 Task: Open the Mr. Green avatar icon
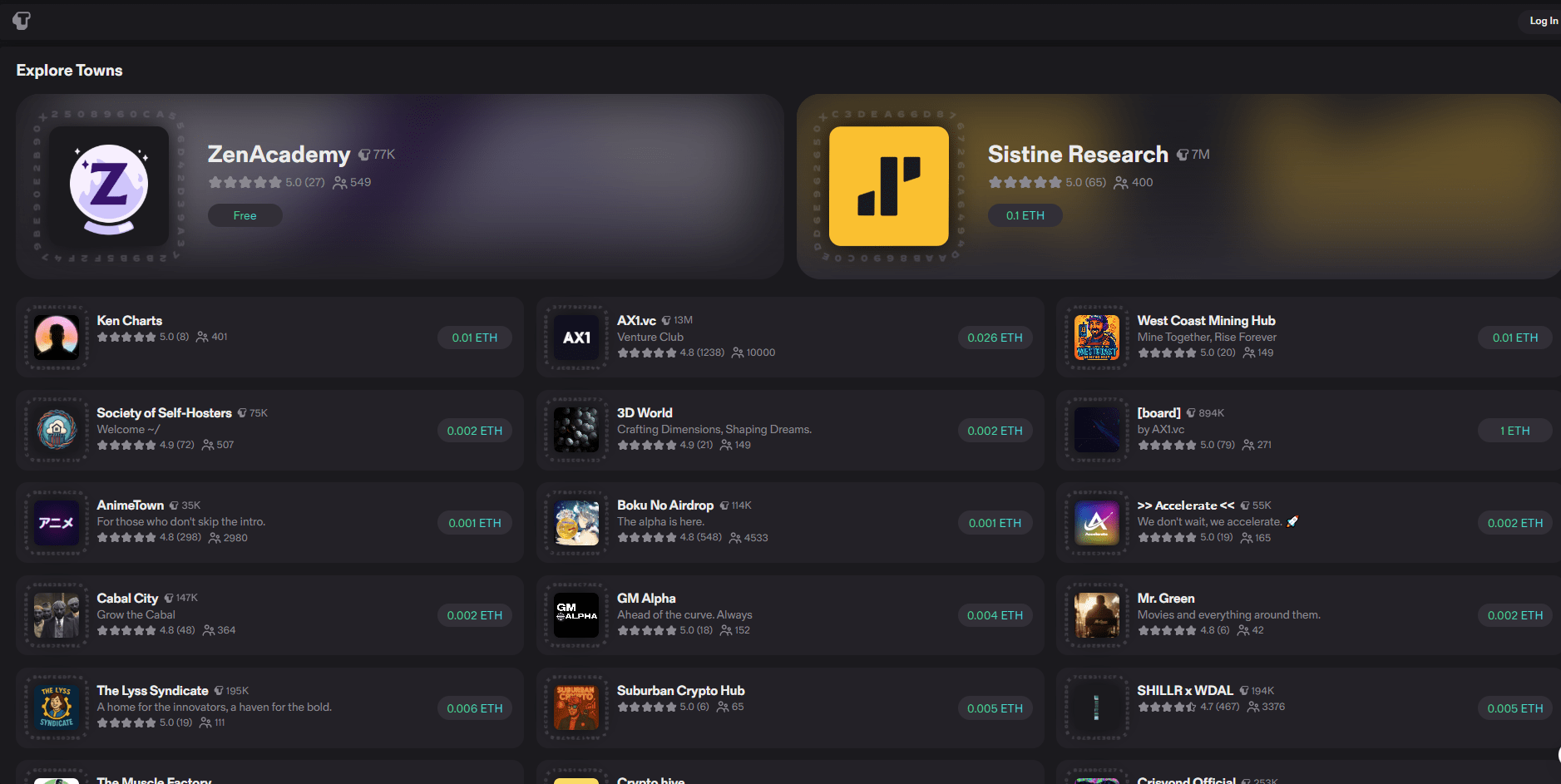coord(1097,615)
